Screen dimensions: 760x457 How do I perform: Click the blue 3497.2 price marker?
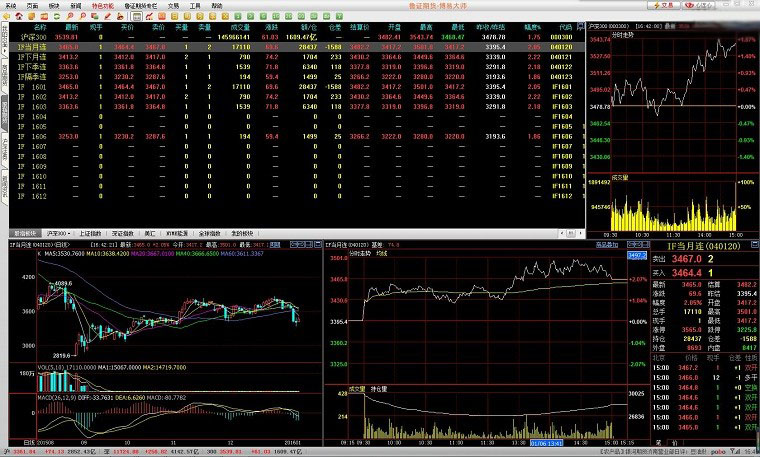pyautogui.click(x=637, y=255)
